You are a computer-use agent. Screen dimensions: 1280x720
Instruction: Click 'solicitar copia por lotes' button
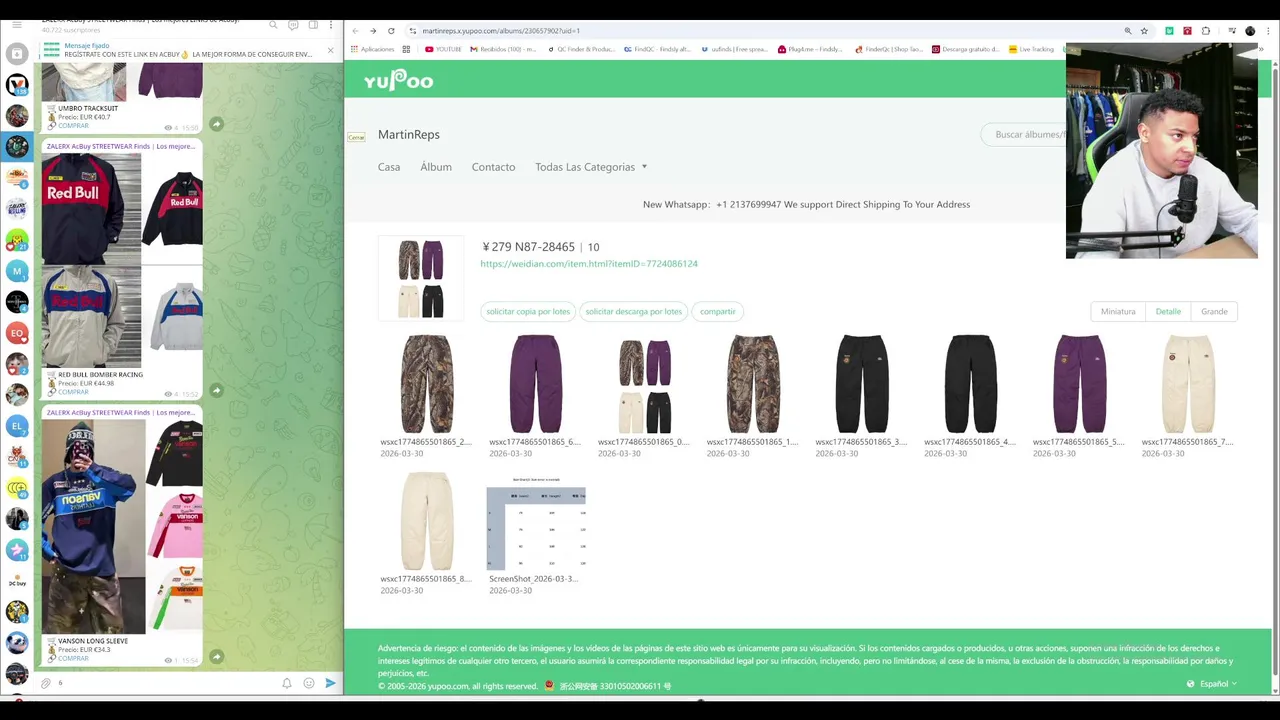528,311
